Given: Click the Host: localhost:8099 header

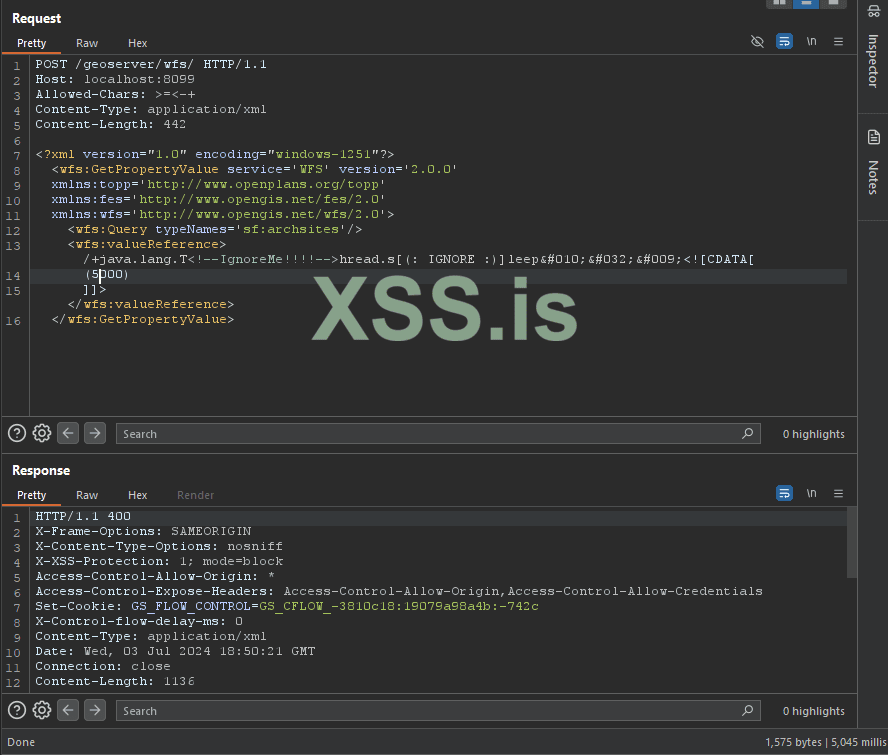Looking at the screenshot, I should tap(115, 79).
